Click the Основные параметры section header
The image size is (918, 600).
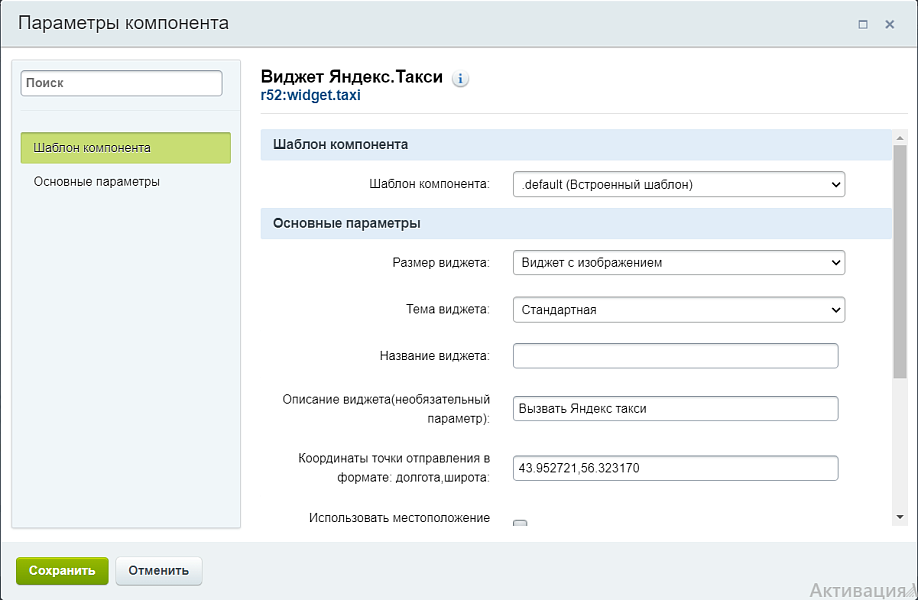click(x=575, y=223)
